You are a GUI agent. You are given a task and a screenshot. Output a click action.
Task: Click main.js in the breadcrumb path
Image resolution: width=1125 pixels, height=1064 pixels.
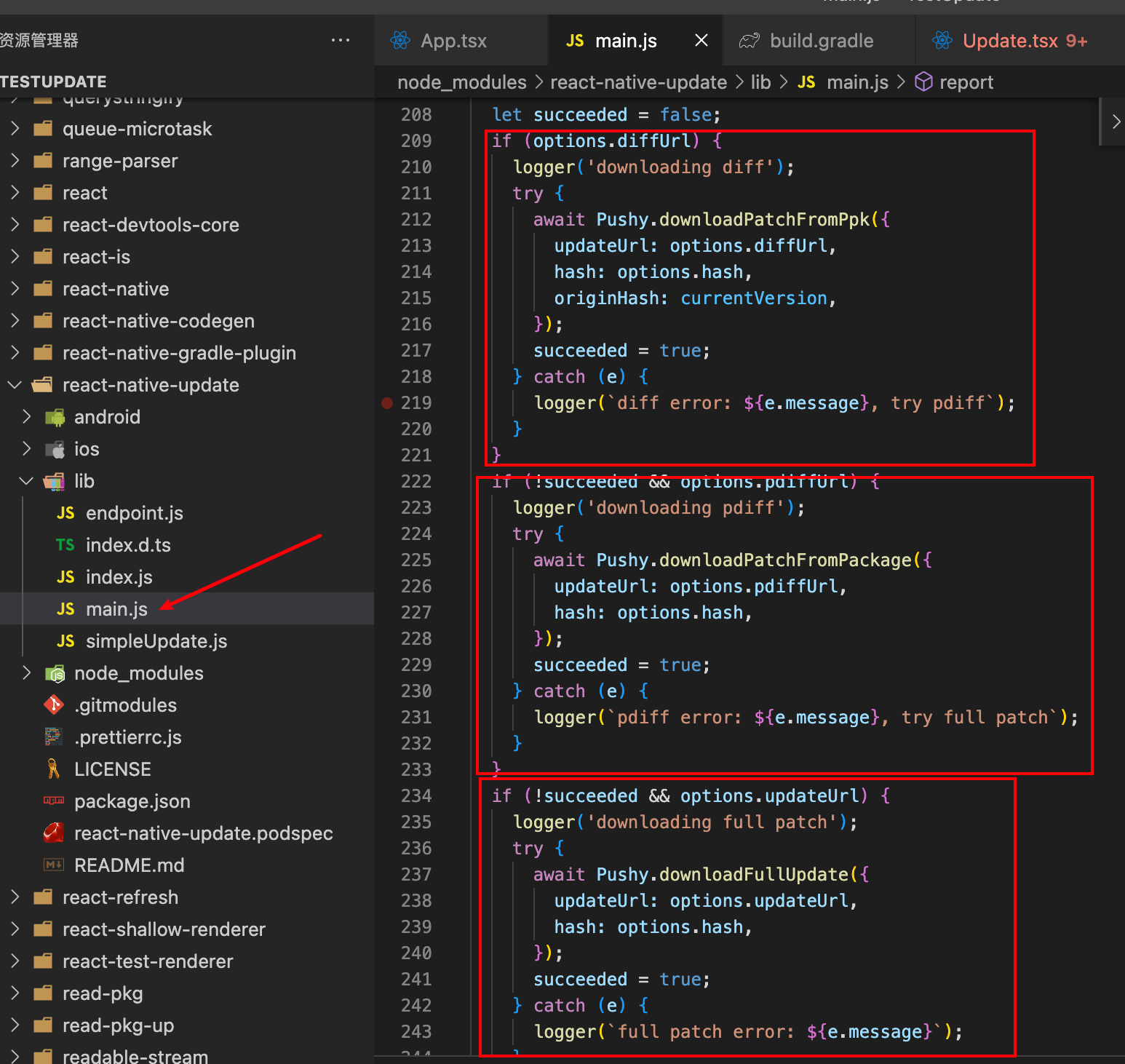[x=857, y=82]
